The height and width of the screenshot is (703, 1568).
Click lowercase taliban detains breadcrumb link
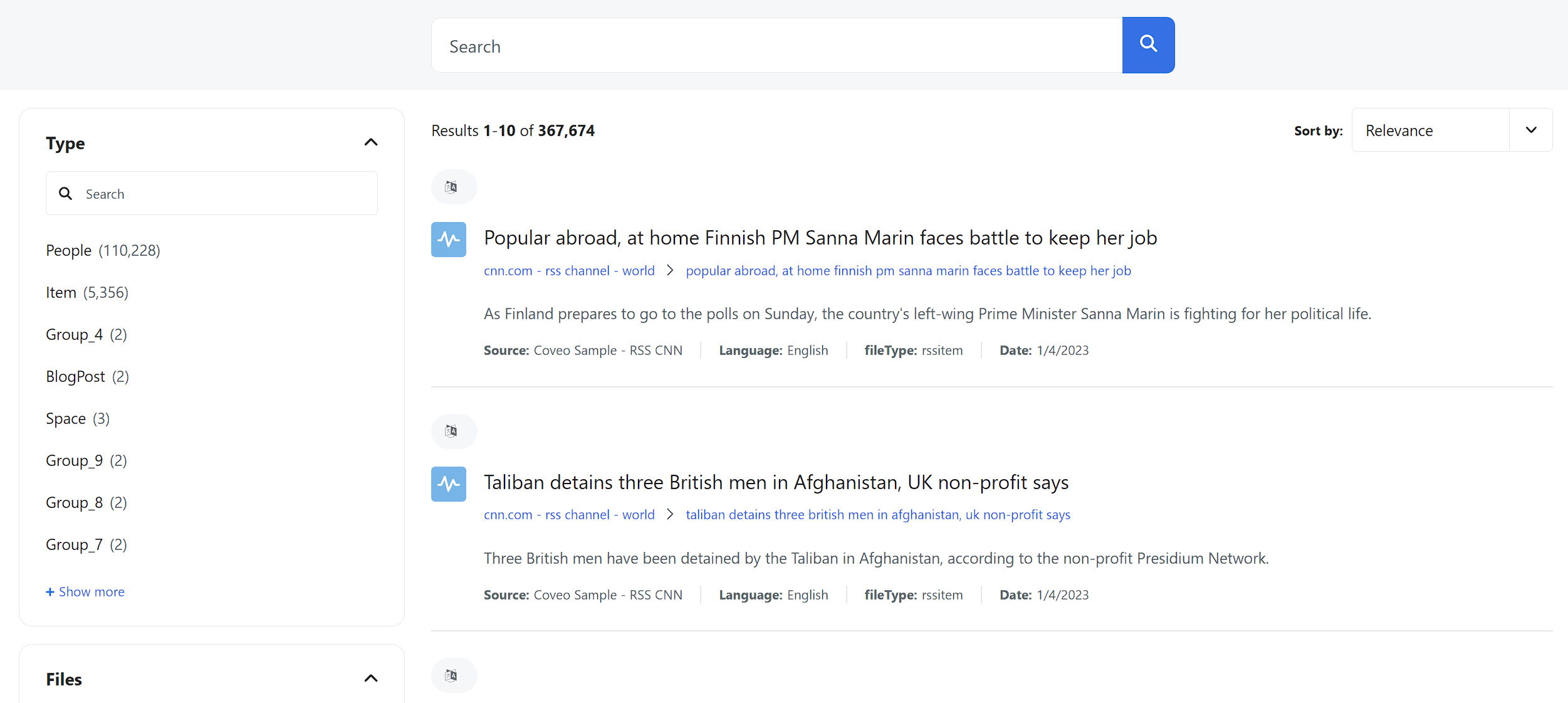point(878,515)
